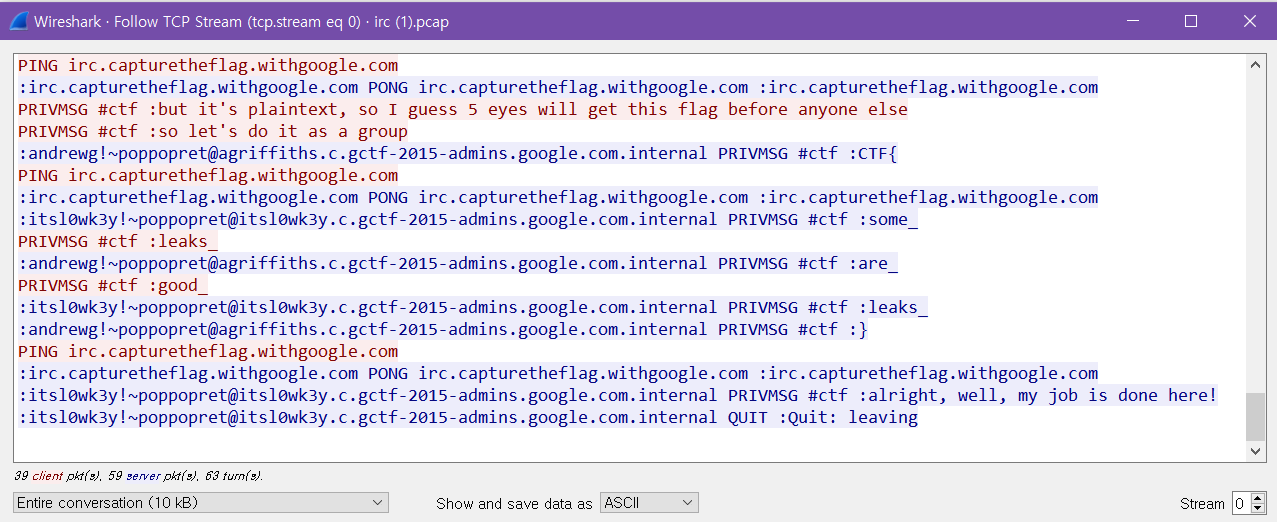Increase the Stream number with up arrow

[x=1258, y=498]
